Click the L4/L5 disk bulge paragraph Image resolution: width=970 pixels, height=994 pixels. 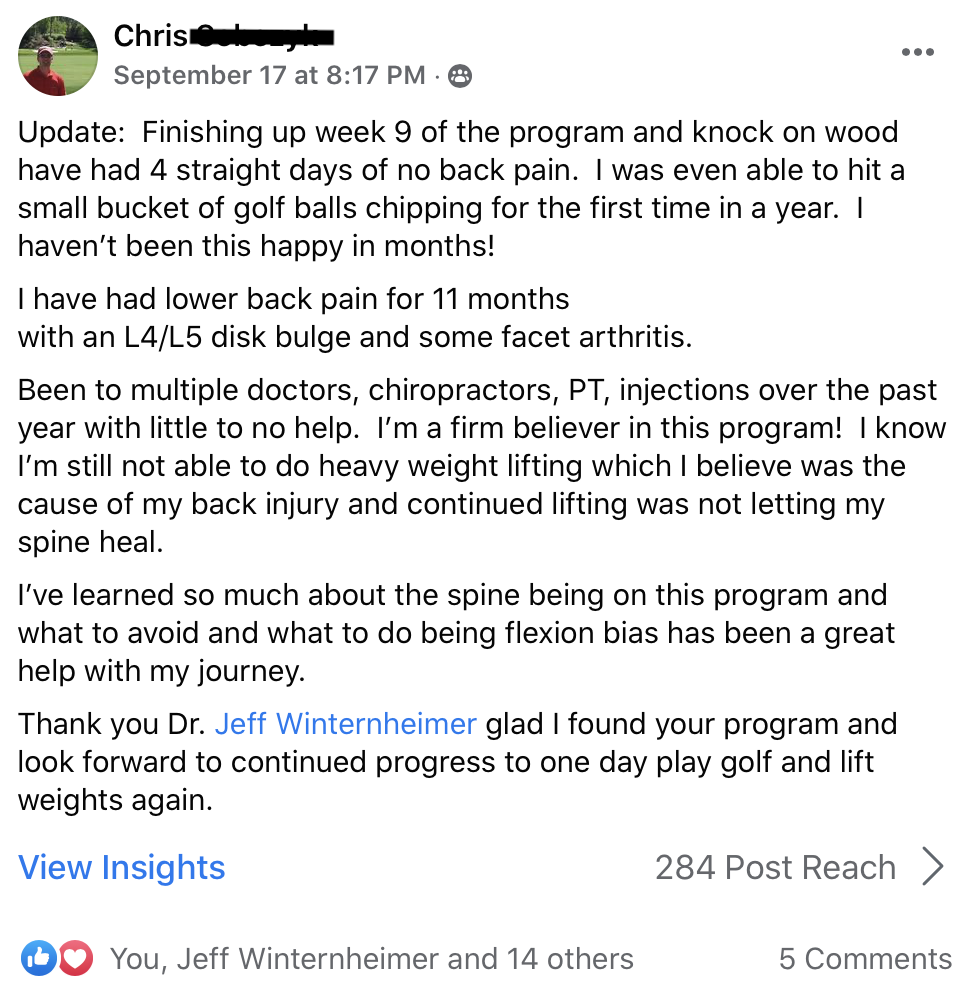pos(355,318)
